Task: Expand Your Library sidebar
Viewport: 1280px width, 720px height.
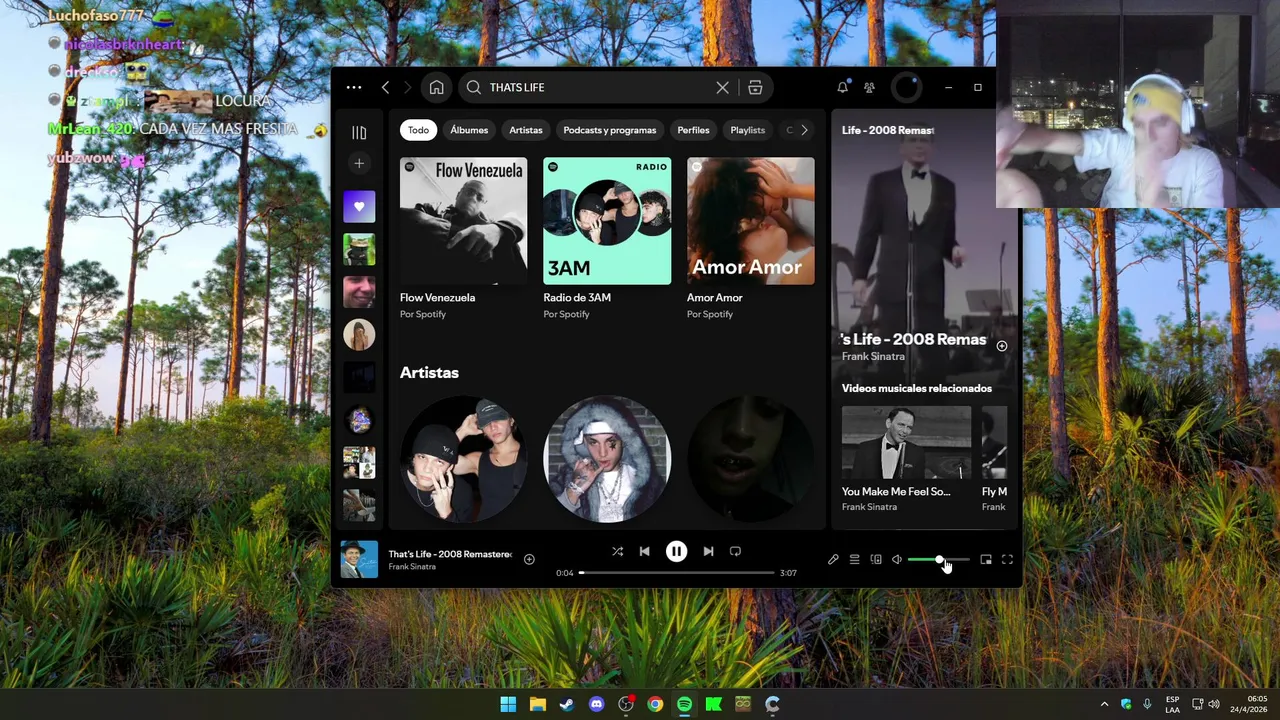Action: [359, 132]
